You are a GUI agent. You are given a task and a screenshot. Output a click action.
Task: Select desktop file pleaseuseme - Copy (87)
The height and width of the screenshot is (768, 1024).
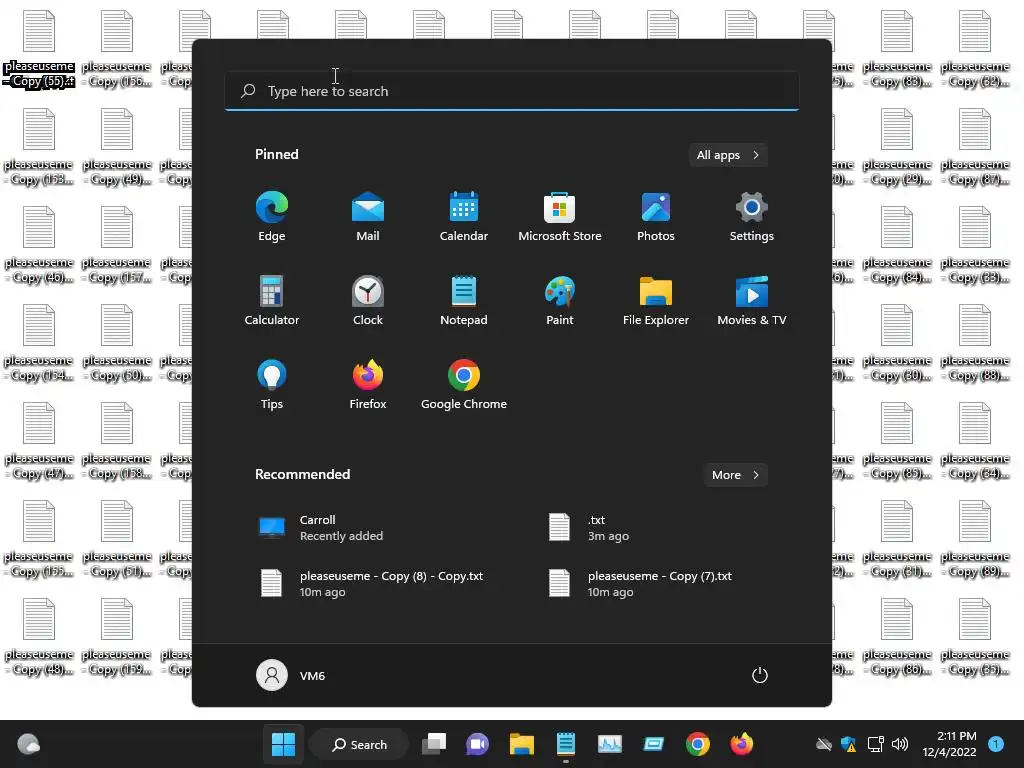(x=975, y=148)
